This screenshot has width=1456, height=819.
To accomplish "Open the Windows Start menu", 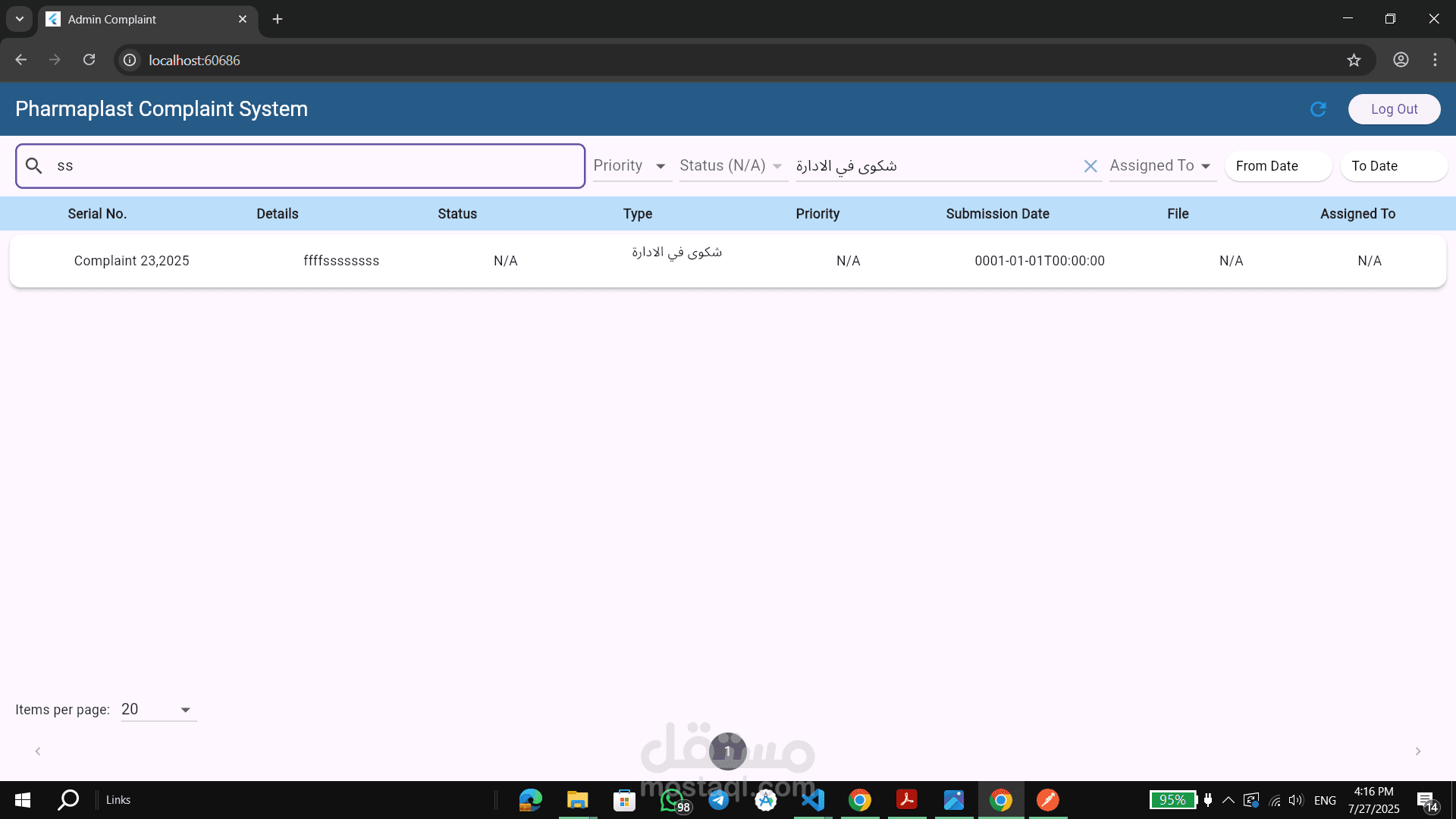I will [23, 800].
